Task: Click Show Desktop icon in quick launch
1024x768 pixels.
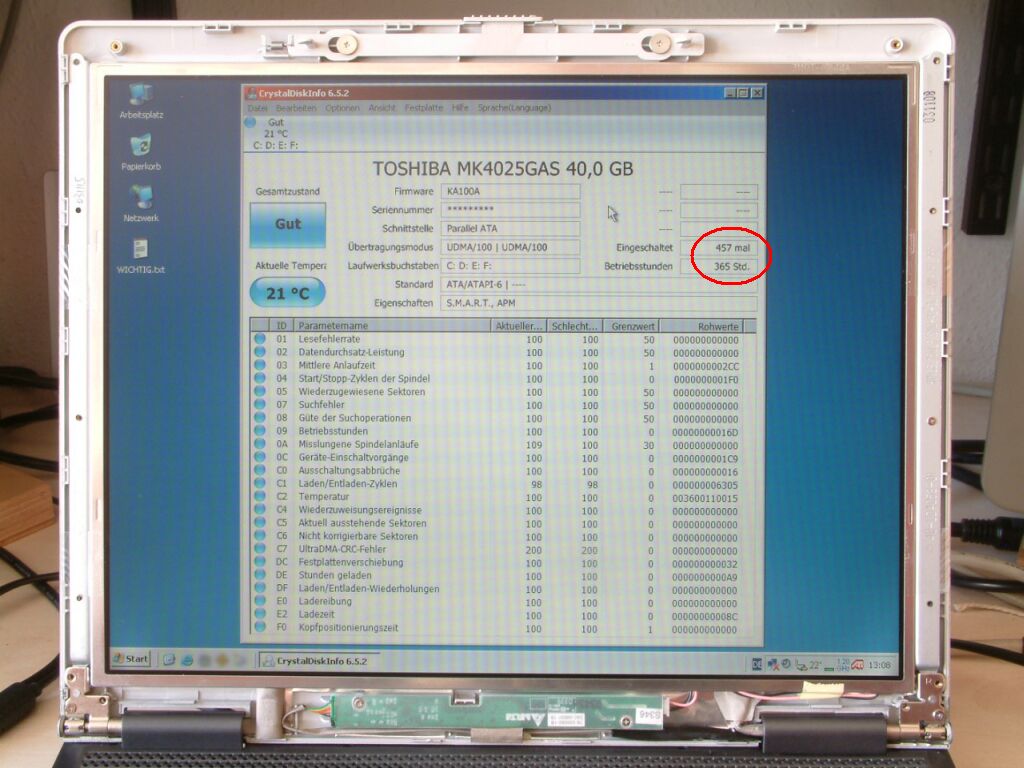Action: tap(168, 660)
